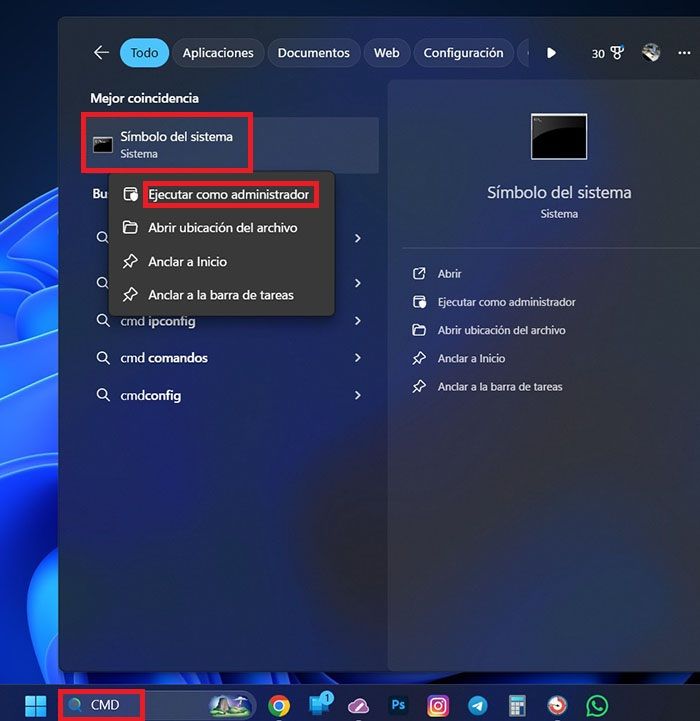Choose Anclar a la barra de tareas in context menu
Screen dimensions: 700x721
(221, 295)
